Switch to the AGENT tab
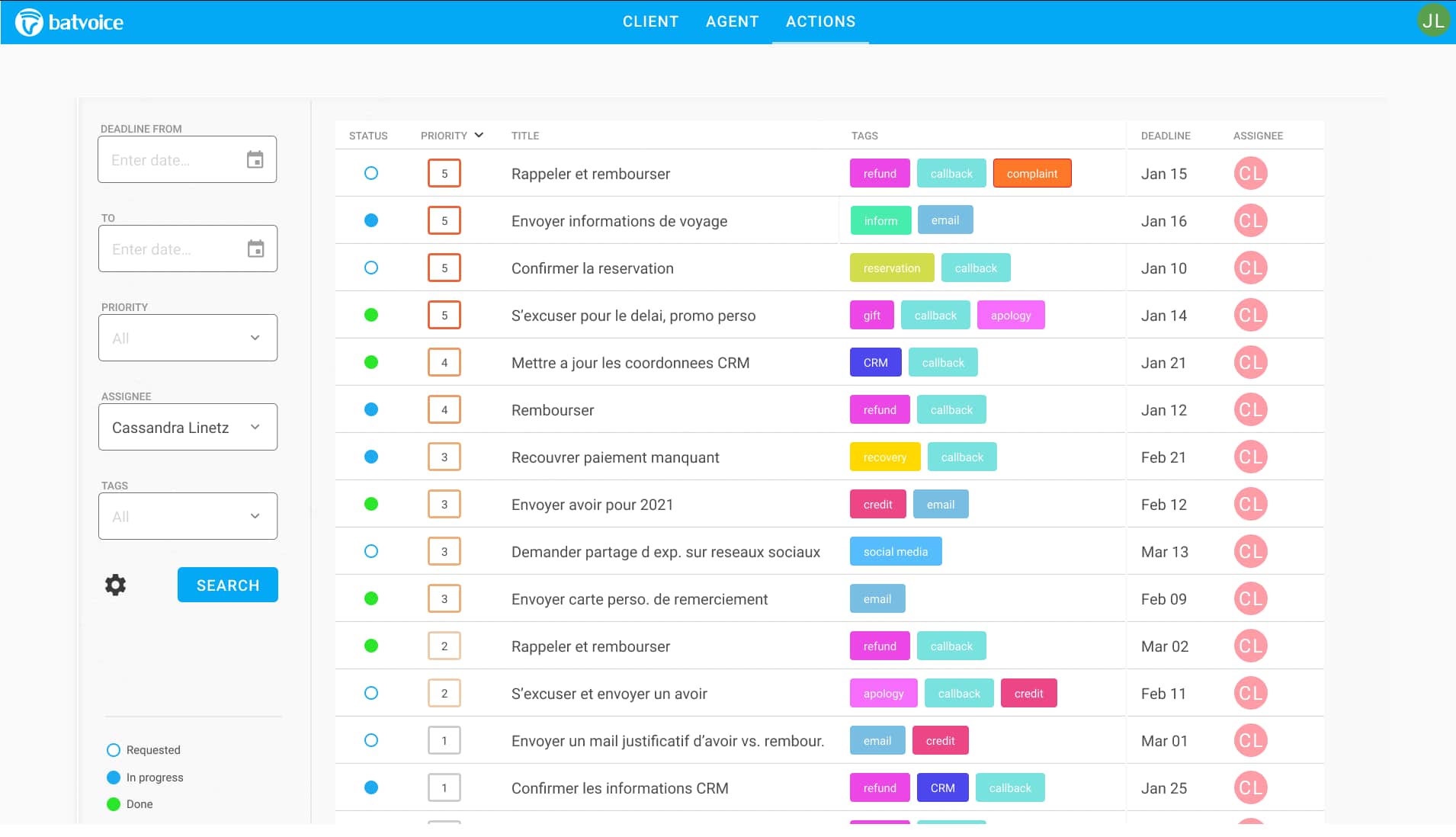Viewport: 1456px width, 837px height. point(732,22)
